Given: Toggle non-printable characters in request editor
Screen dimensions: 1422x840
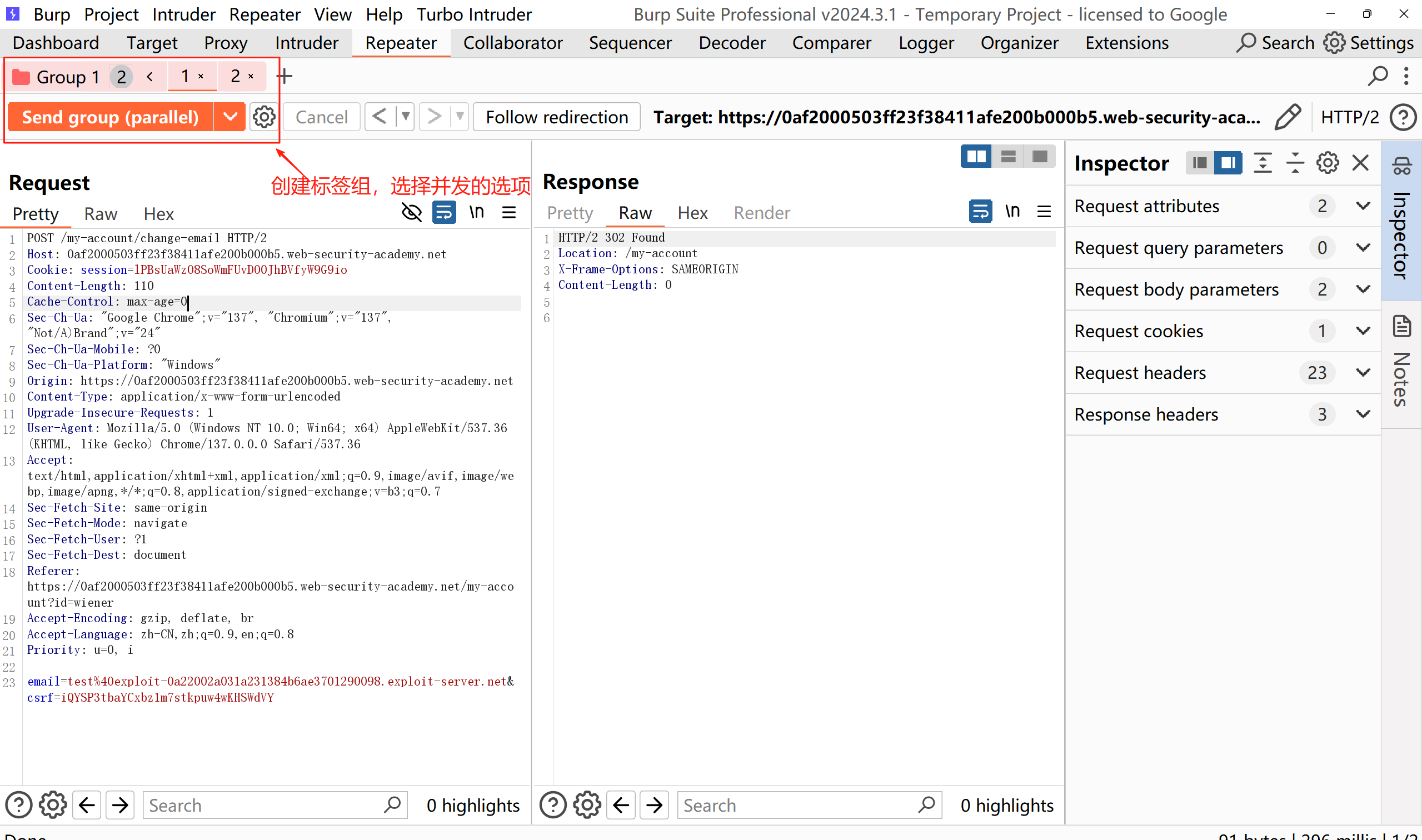Looking at the screenshot, I should pos(476,213).
